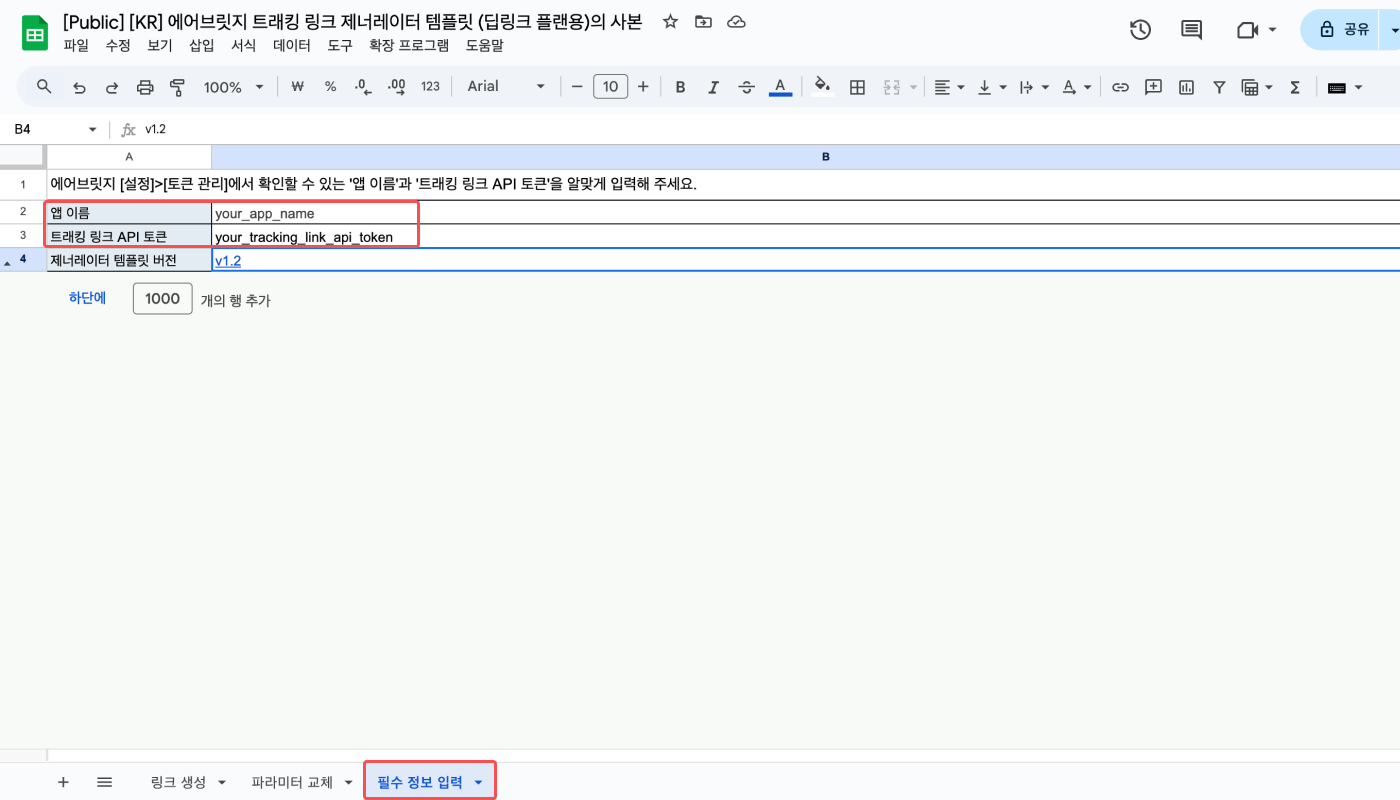Toggle bold formatting
The height and width of the screenshot is (800, 1400).
tap(680, 87)
